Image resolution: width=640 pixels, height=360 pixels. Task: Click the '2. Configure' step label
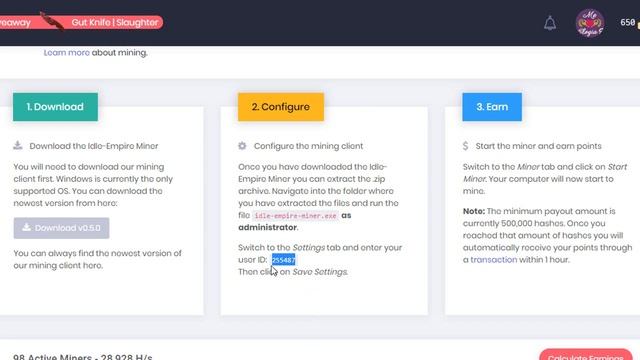(281, 107)
